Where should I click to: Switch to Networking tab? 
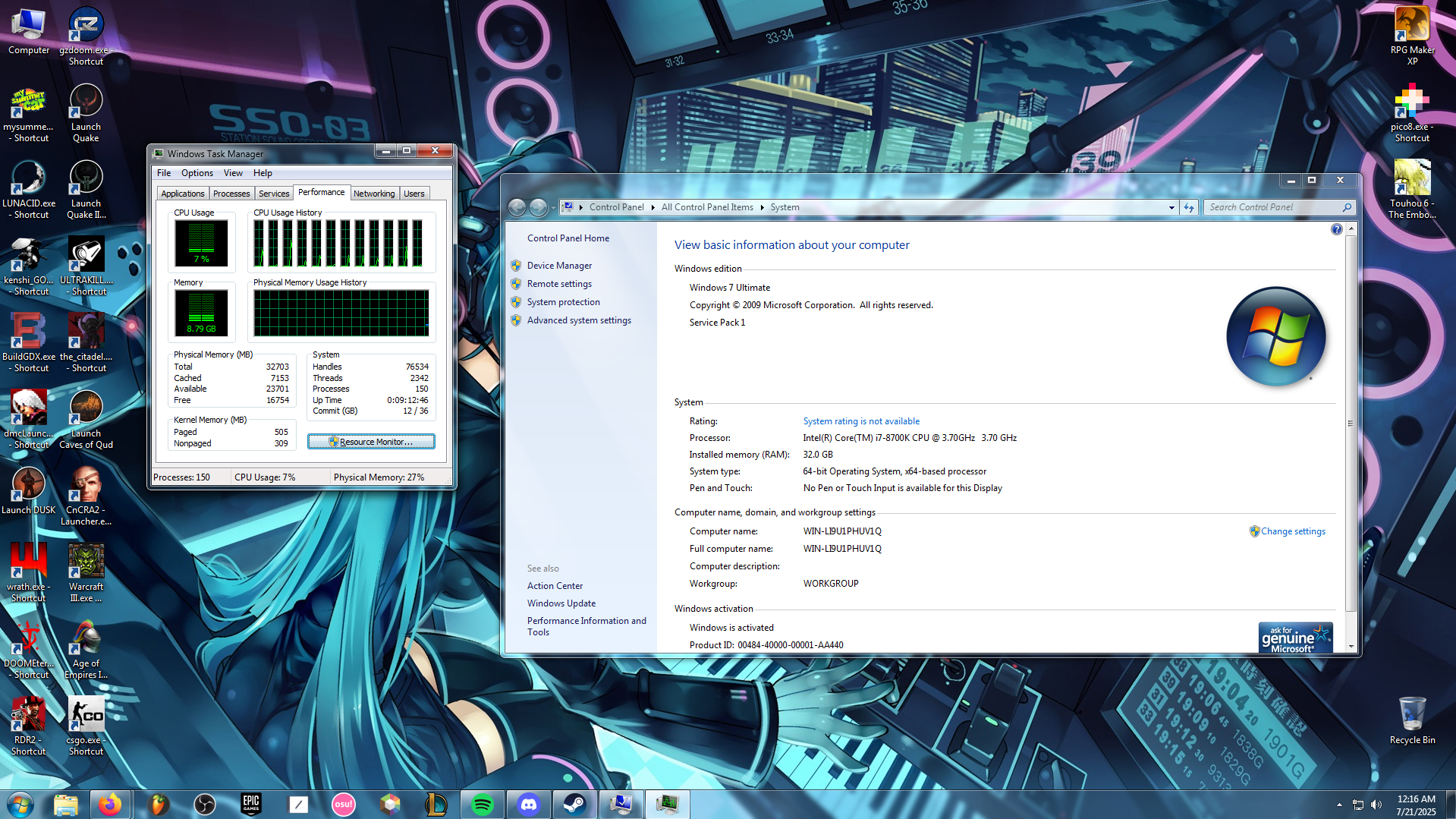click(x=374, y=194)
